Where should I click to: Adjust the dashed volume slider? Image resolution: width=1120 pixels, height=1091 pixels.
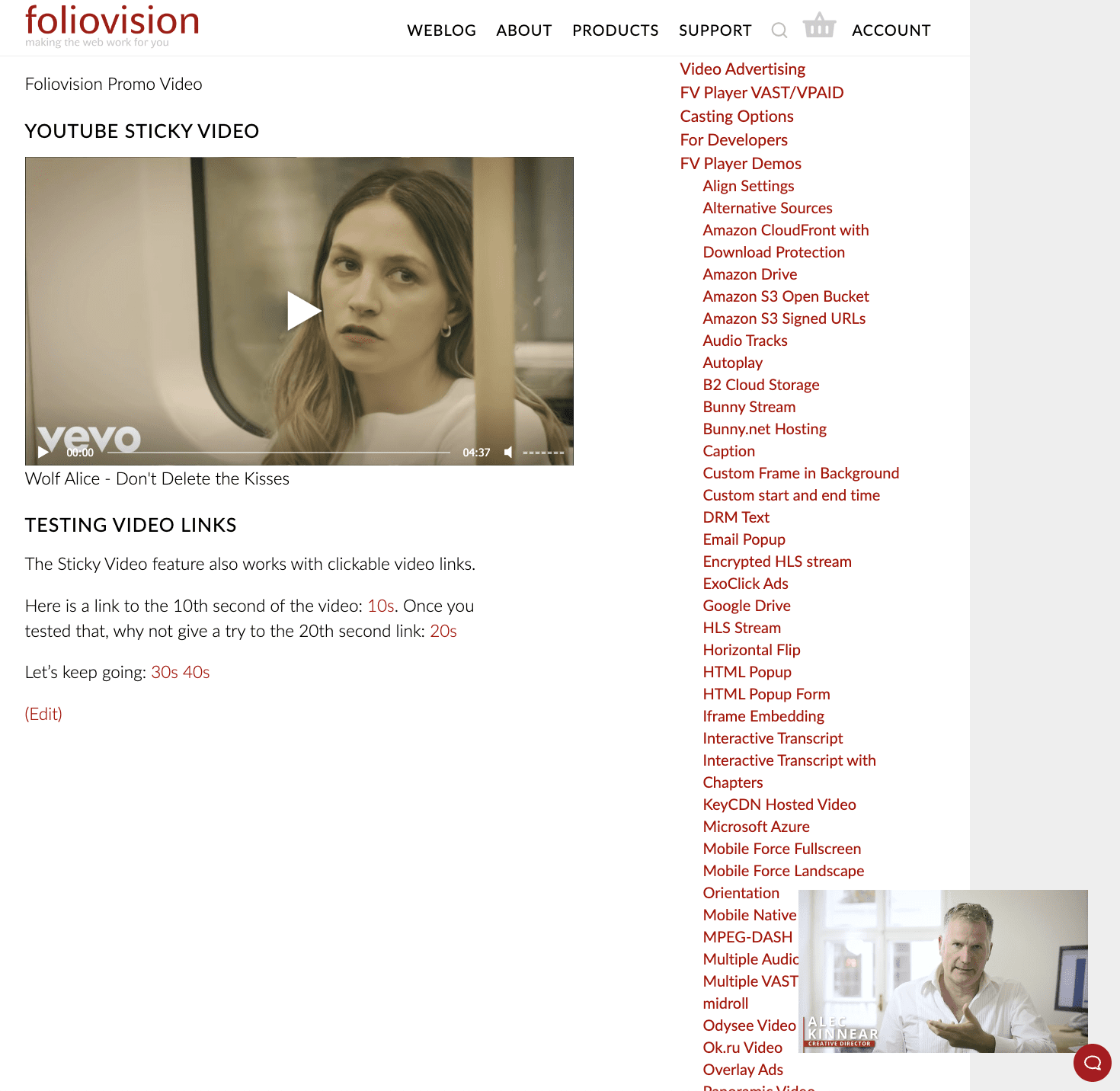543,453
